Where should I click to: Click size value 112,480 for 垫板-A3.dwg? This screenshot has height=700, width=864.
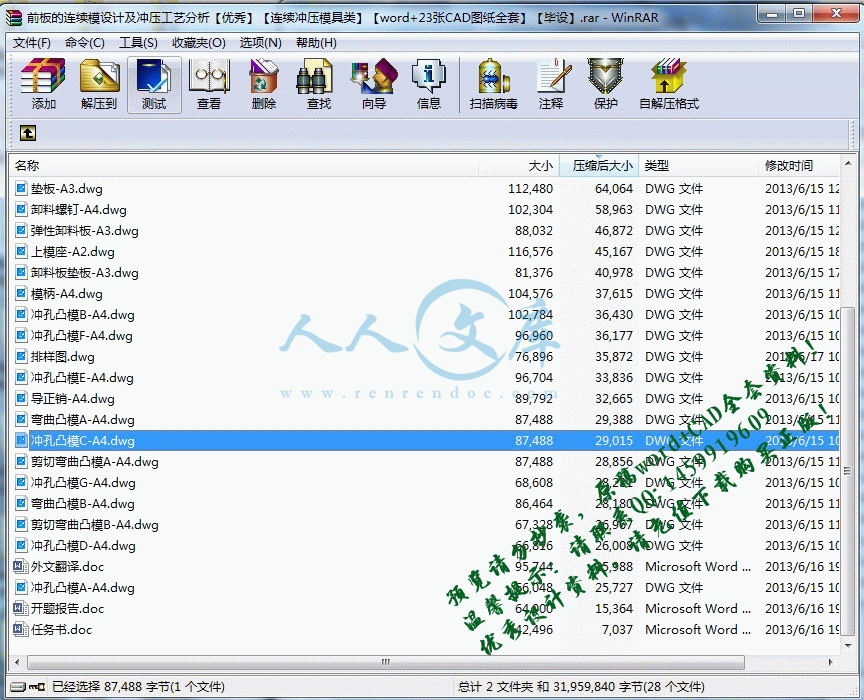(x=530, y=189)
